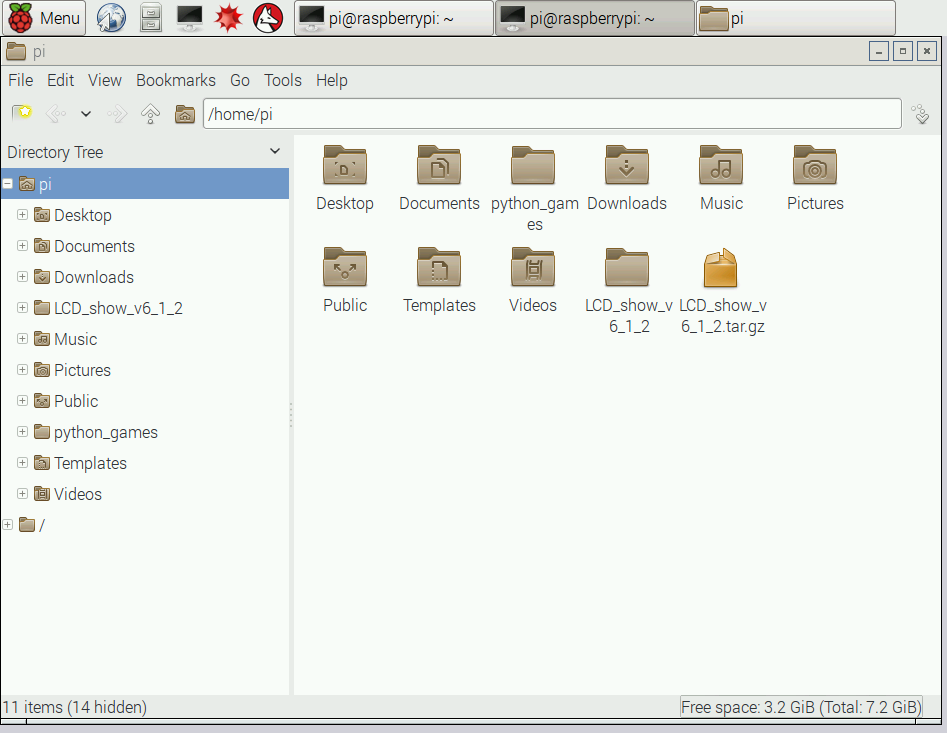947x733 pixels.
Task: Click the Home folder toolbar icon
Action: 185,114
